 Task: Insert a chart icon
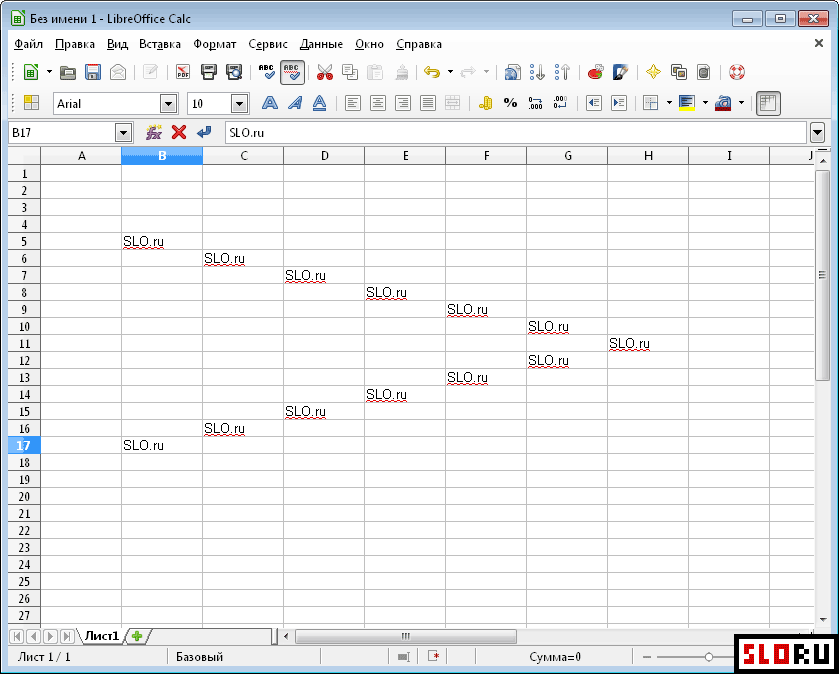pyautogui.click(x=596, y=72)
